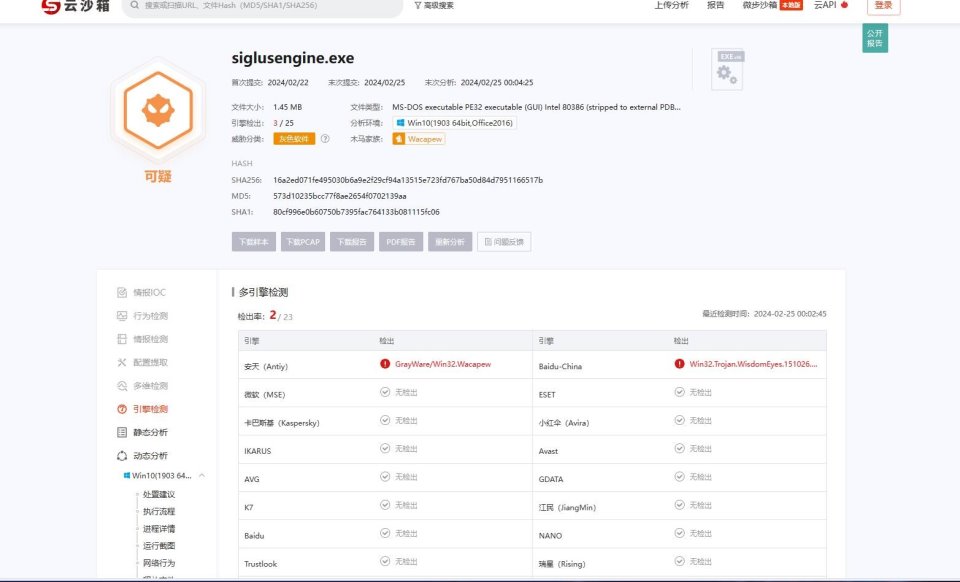Click check icon in IKARUS row
Screen dimensions: 960x582
click(x=385, y=449)
